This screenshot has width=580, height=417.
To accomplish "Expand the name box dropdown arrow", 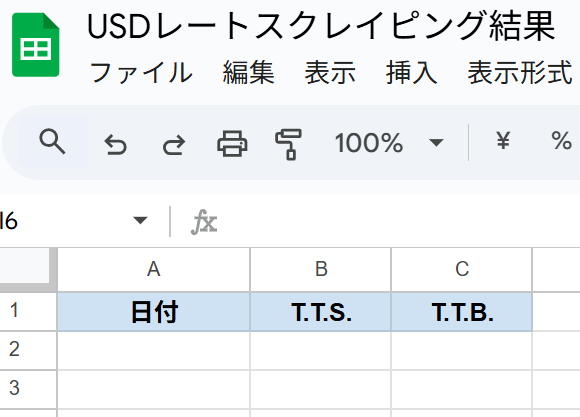I will coord(140,221).
